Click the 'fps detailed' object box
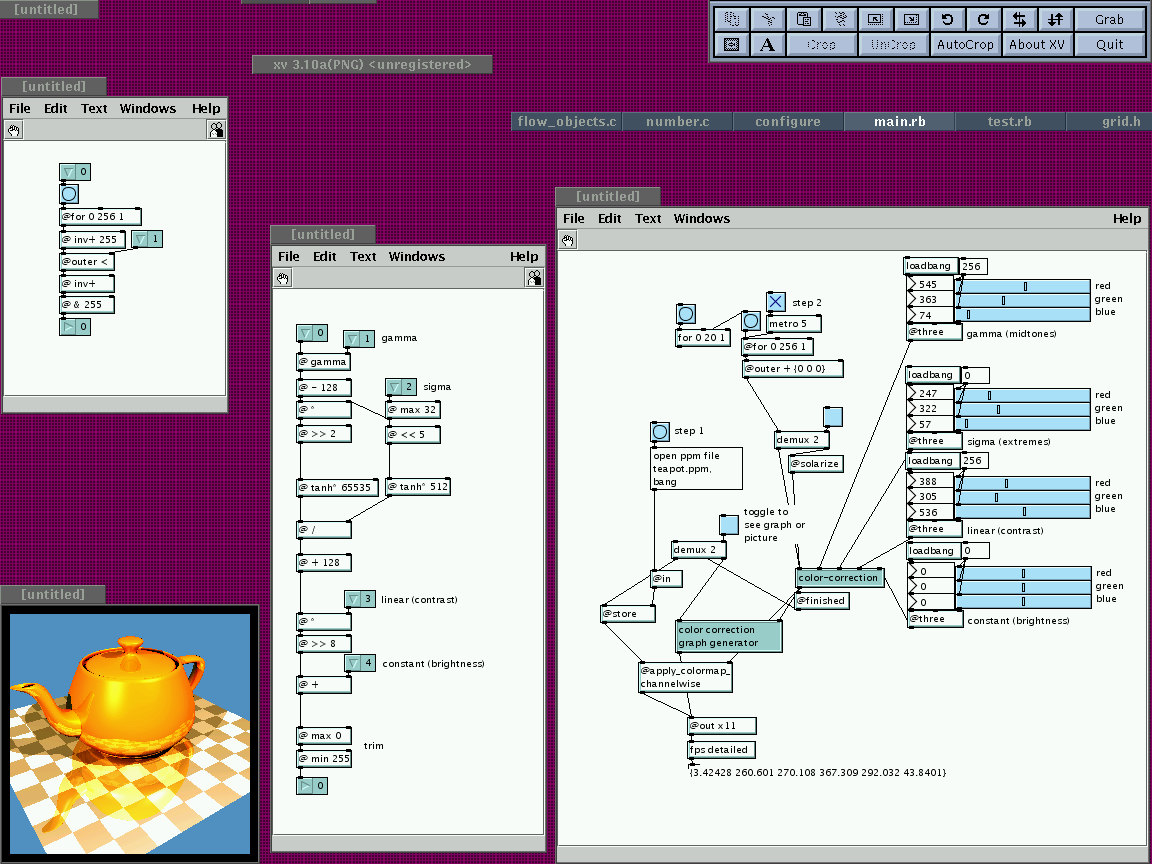Image resolution: width=1152 pixels, height=864 pixels. click(721, 749)
